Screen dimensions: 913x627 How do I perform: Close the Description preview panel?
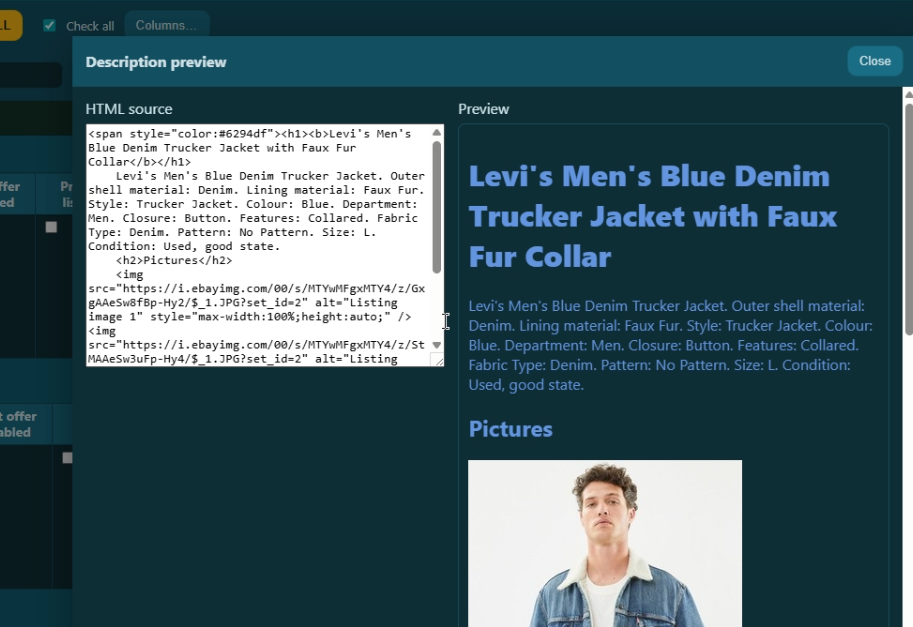pos(875,61)
